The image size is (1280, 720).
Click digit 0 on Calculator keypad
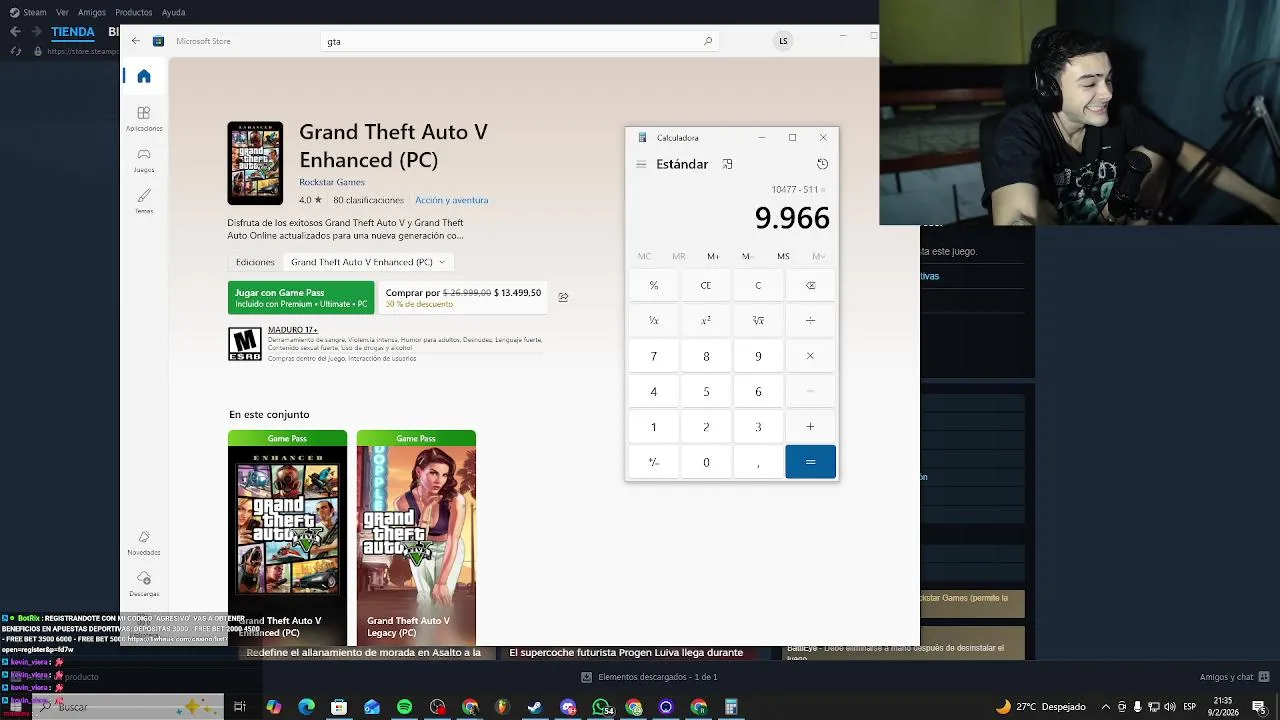click(706, 462)
